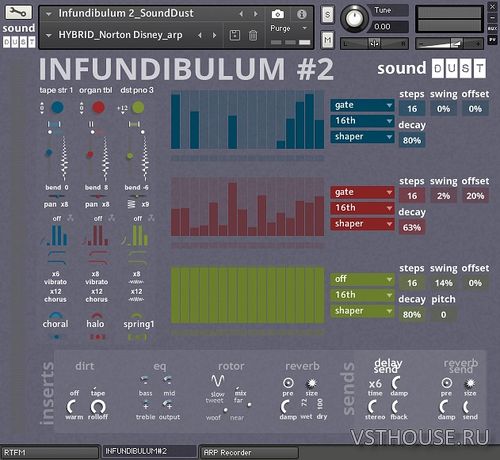The height and width of the screenshot is (460, 500).
Task: Switch to the ARP Recorder tab
Action: (249, 453)
